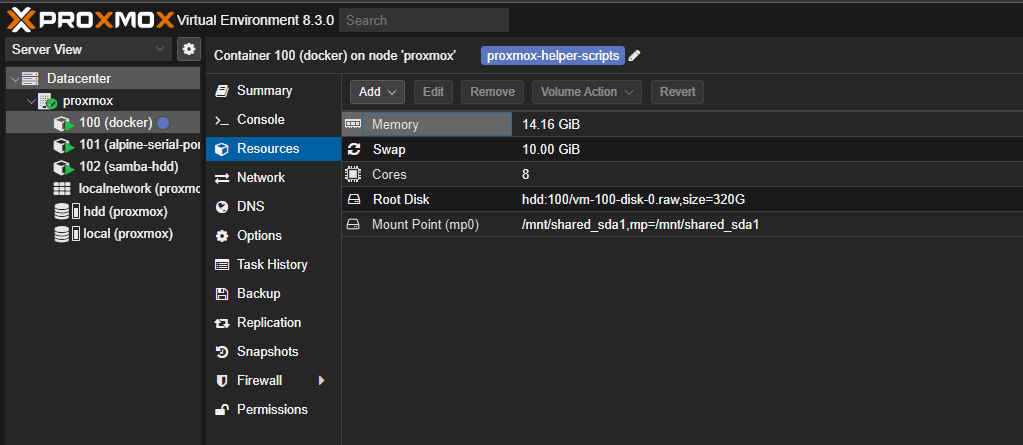1023x445 pixels.
Task: Open the Server View gear settings
Action: tap(189, 49)
